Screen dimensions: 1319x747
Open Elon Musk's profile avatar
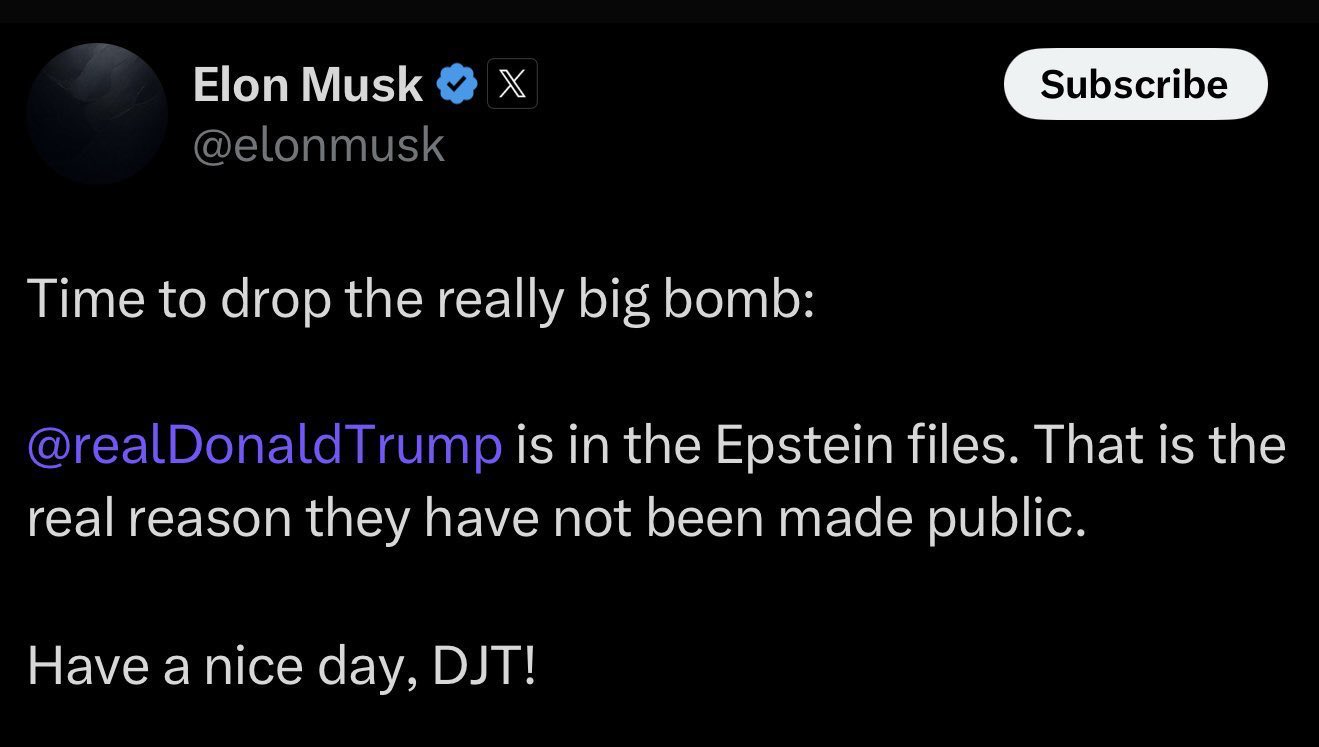click(x=97, y=113)
